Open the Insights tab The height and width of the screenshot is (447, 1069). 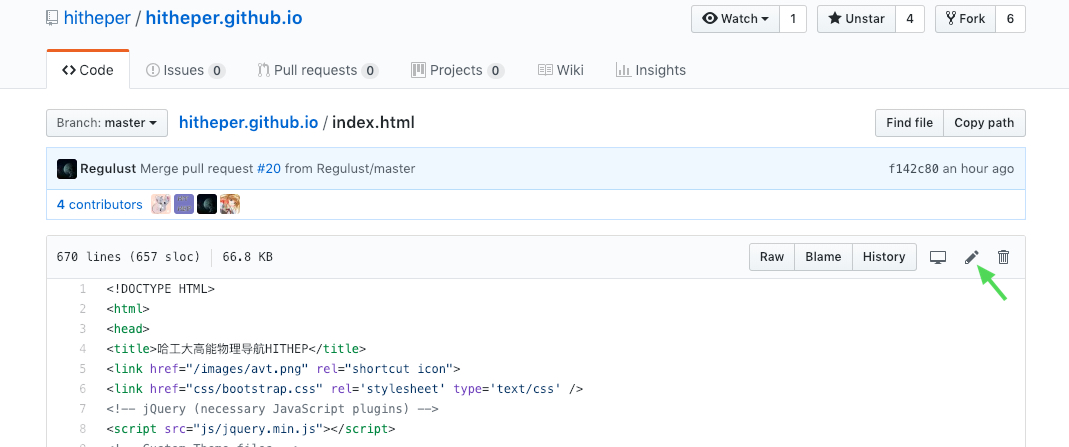pyautogui.click(x=650, y=70)
